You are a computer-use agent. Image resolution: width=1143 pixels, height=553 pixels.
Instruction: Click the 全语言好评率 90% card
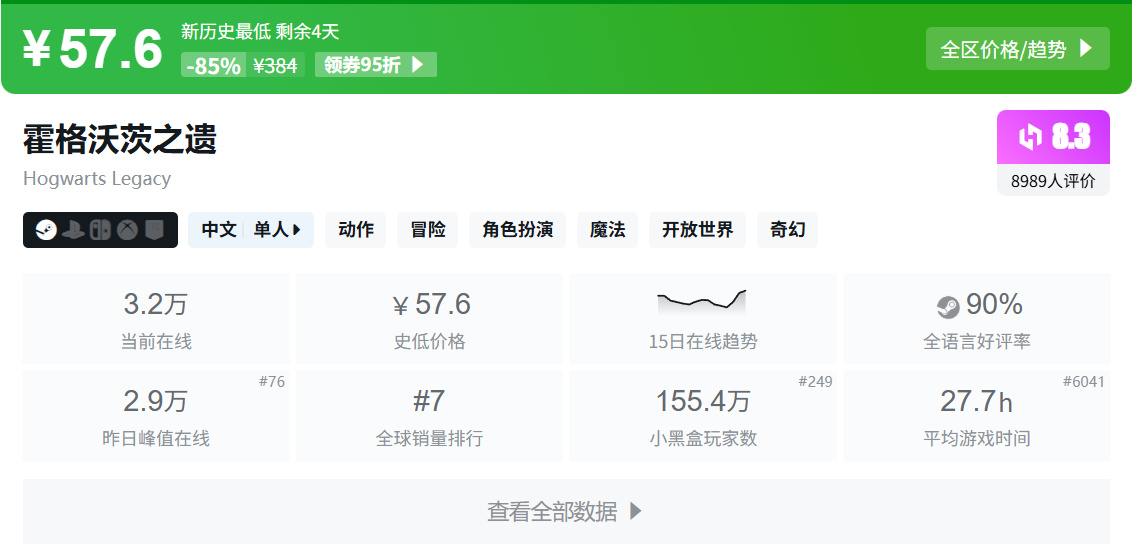click(977, 318)
